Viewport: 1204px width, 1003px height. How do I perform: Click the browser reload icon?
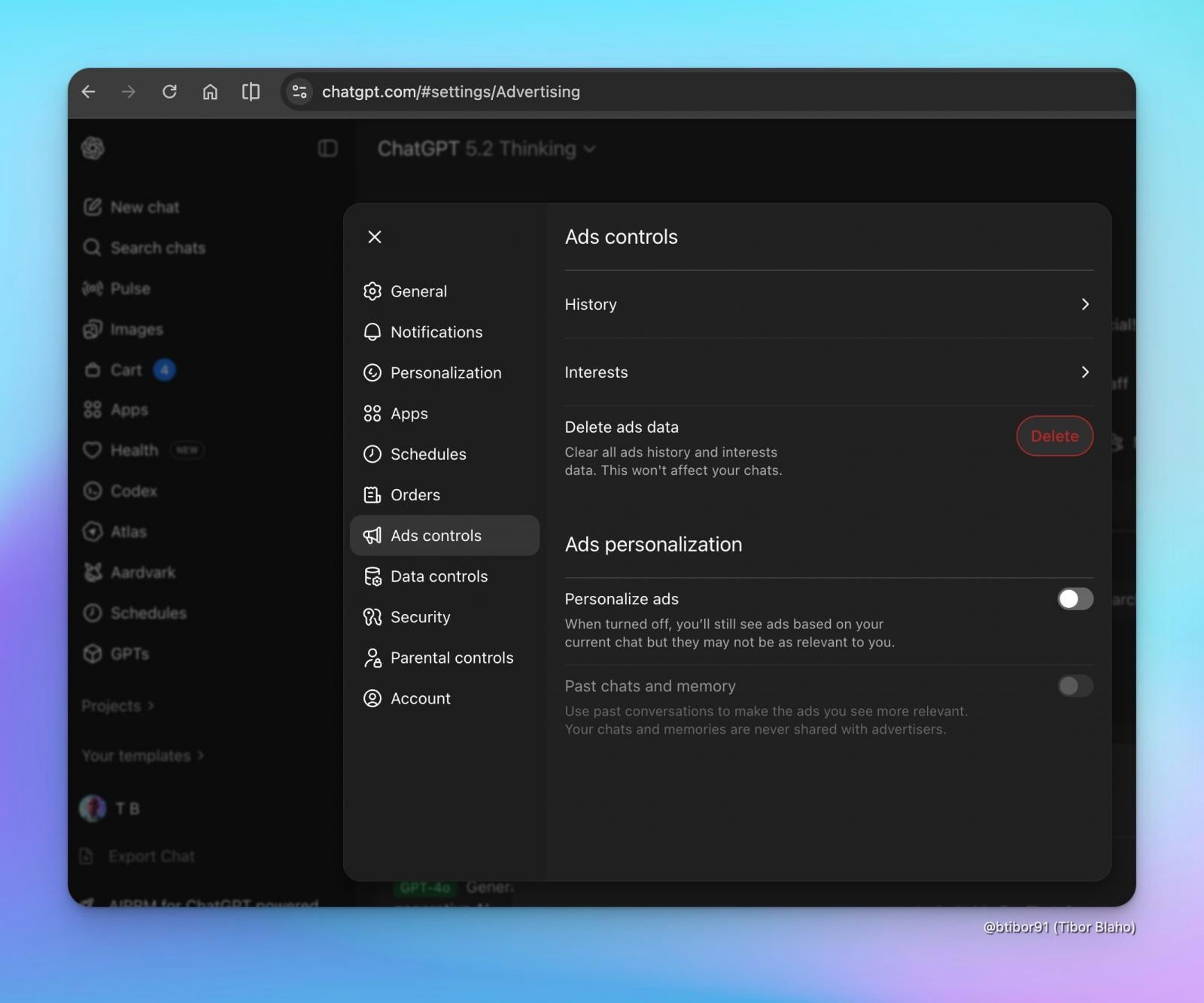coord(169,92)
